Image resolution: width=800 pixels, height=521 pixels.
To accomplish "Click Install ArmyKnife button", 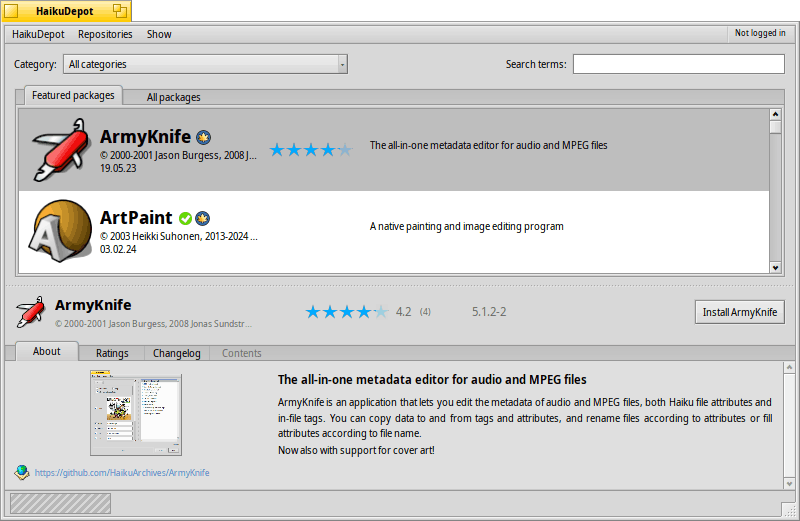I will tap(740, 312).
